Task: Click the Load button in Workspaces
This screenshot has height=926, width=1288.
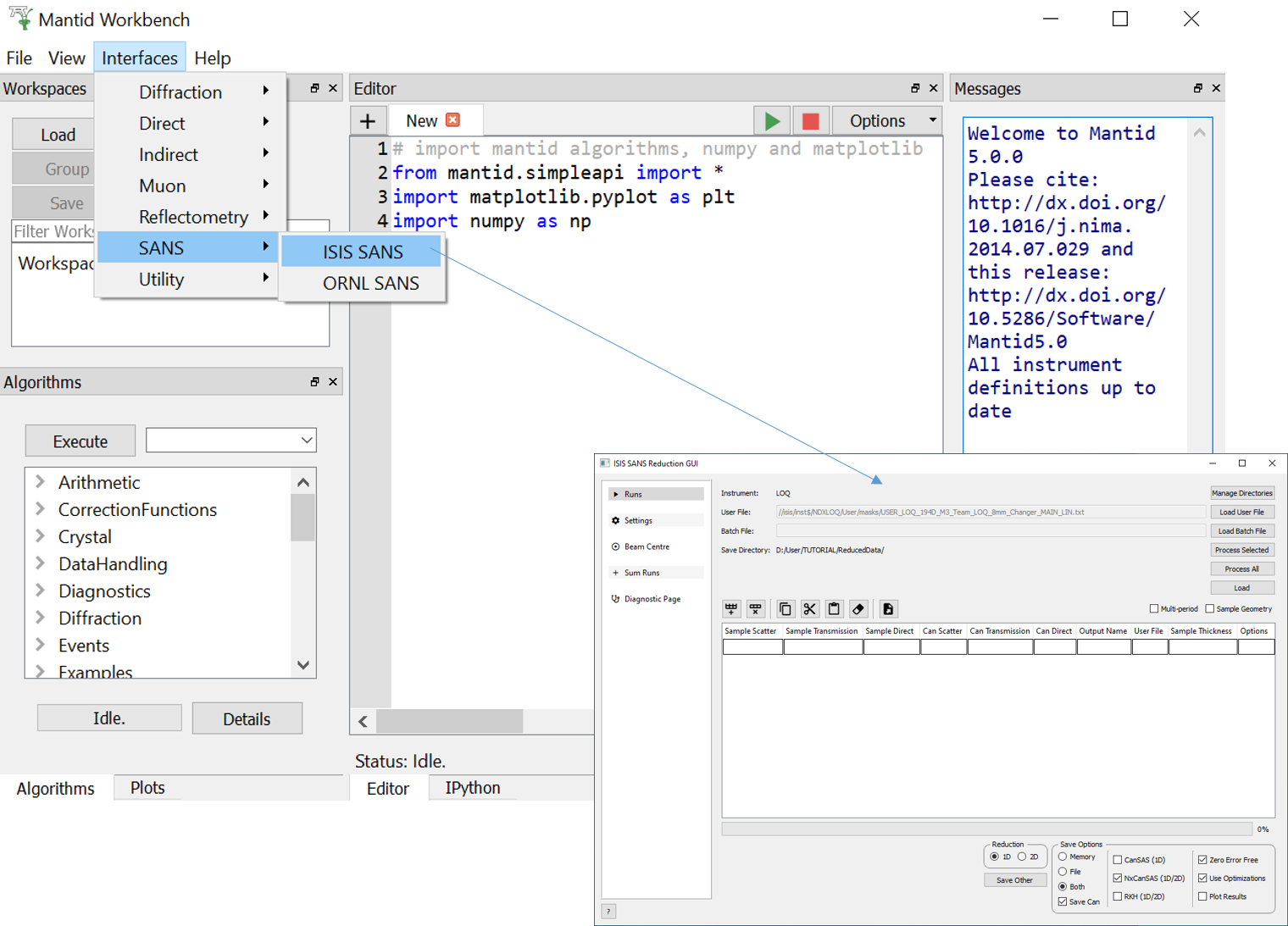Action: tap(58, 135)
